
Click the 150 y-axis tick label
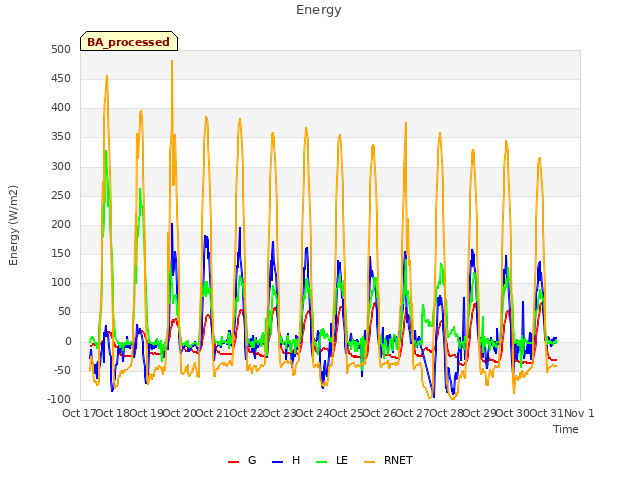[x=61, y=253]
